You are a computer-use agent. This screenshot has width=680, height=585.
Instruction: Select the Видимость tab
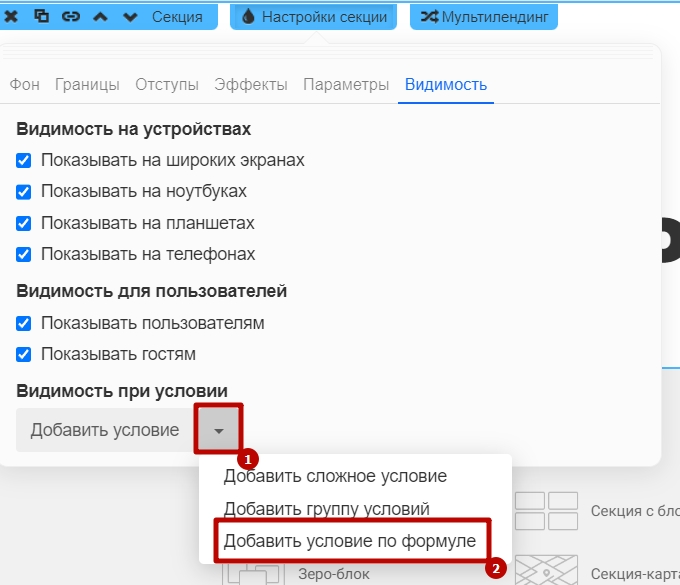(x=446, y=85)
